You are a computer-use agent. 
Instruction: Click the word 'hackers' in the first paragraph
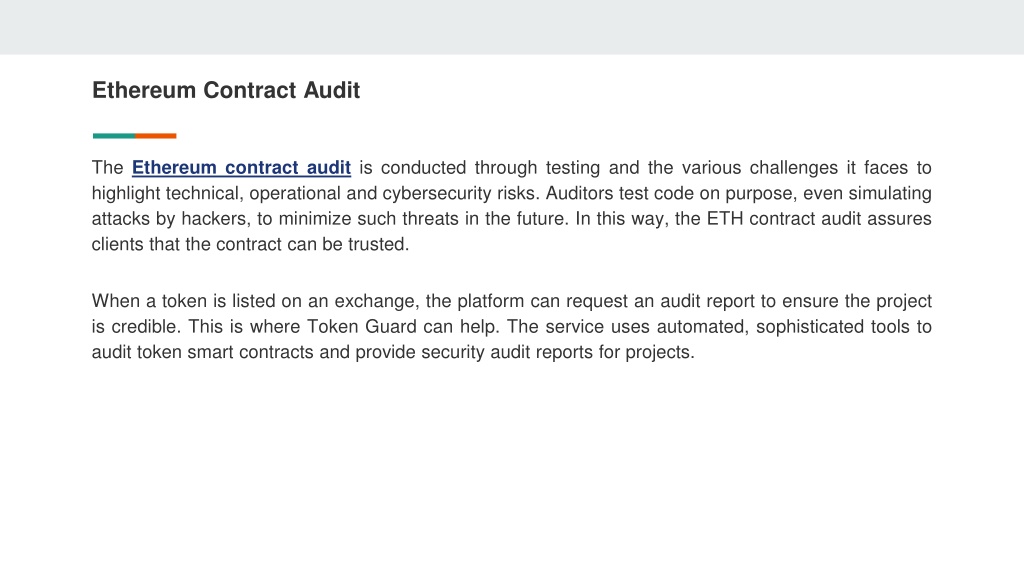(216, 219)
